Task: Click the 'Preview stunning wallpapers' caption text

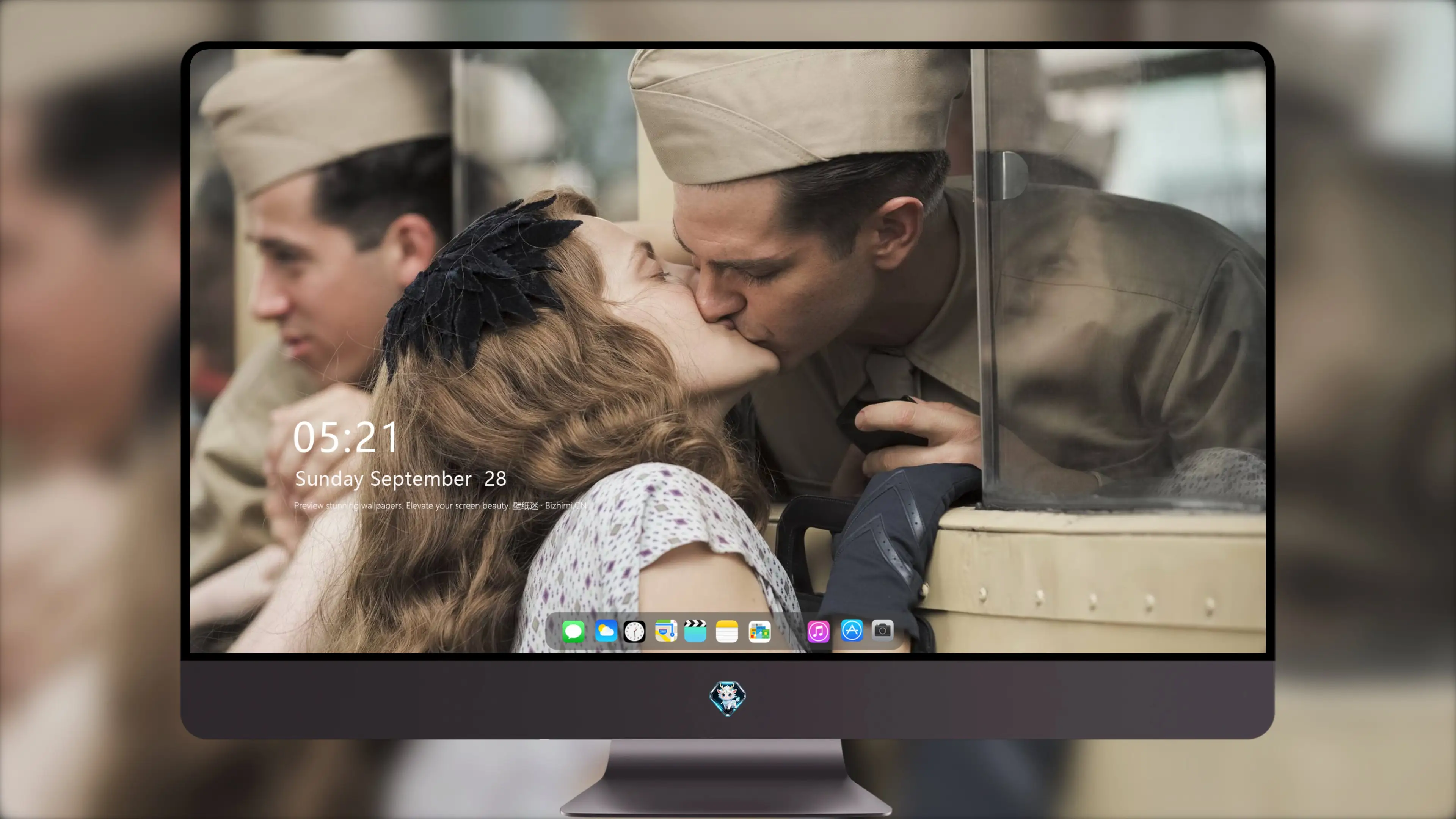Action: pyautogui.click(x=440, y=505)
